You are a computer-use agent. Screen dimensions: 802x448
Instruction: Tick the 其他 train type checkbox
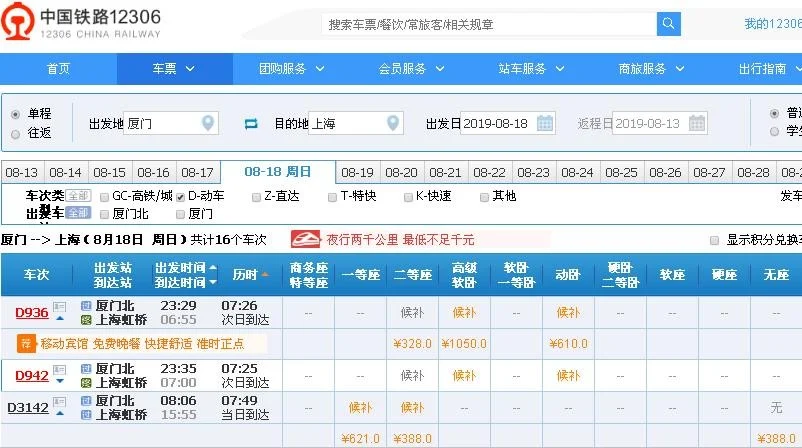click(484, 197)
